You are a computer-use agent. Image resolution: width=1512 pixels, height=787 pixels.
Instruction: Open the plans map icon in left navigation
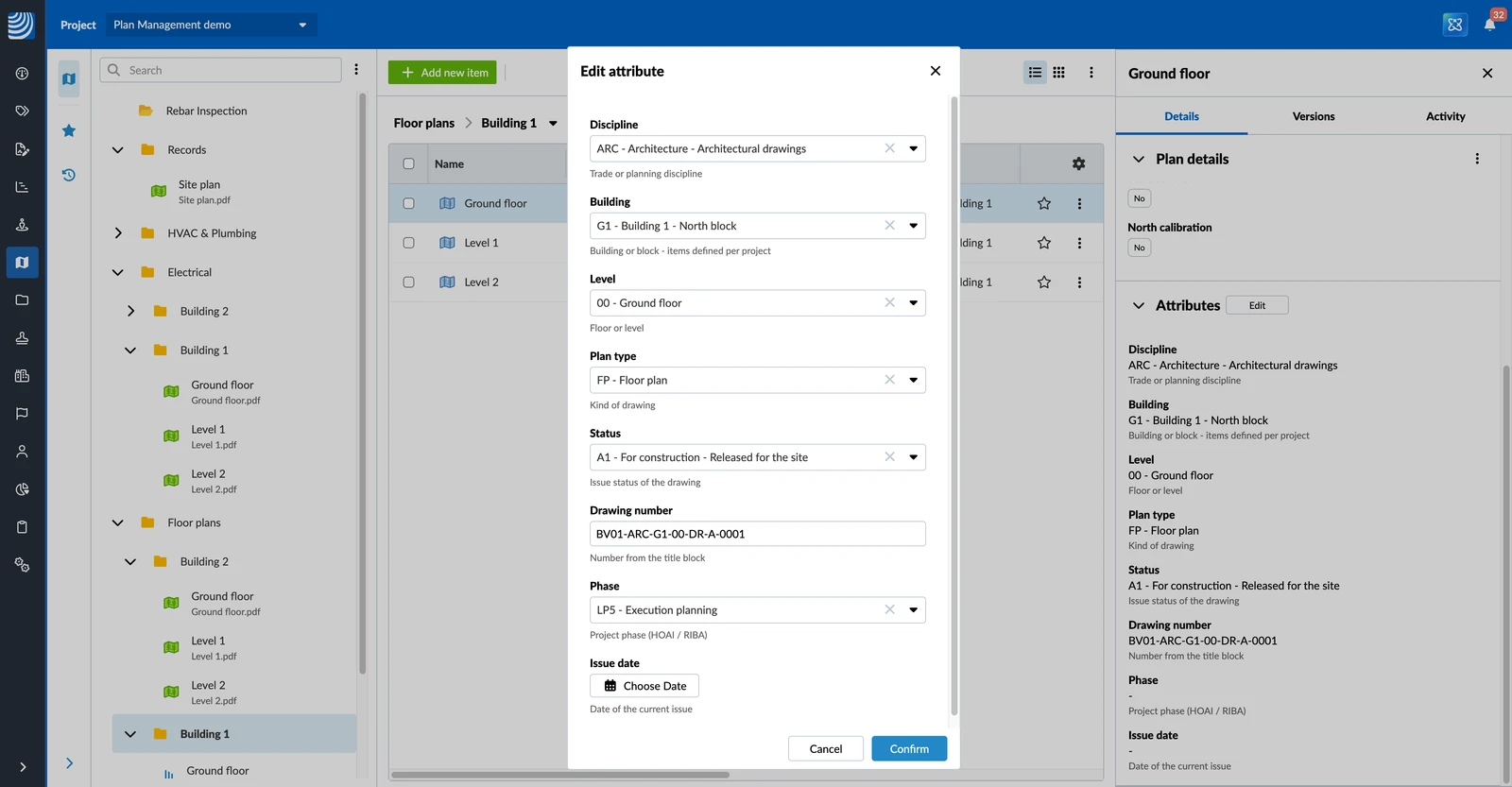[23, 263]
